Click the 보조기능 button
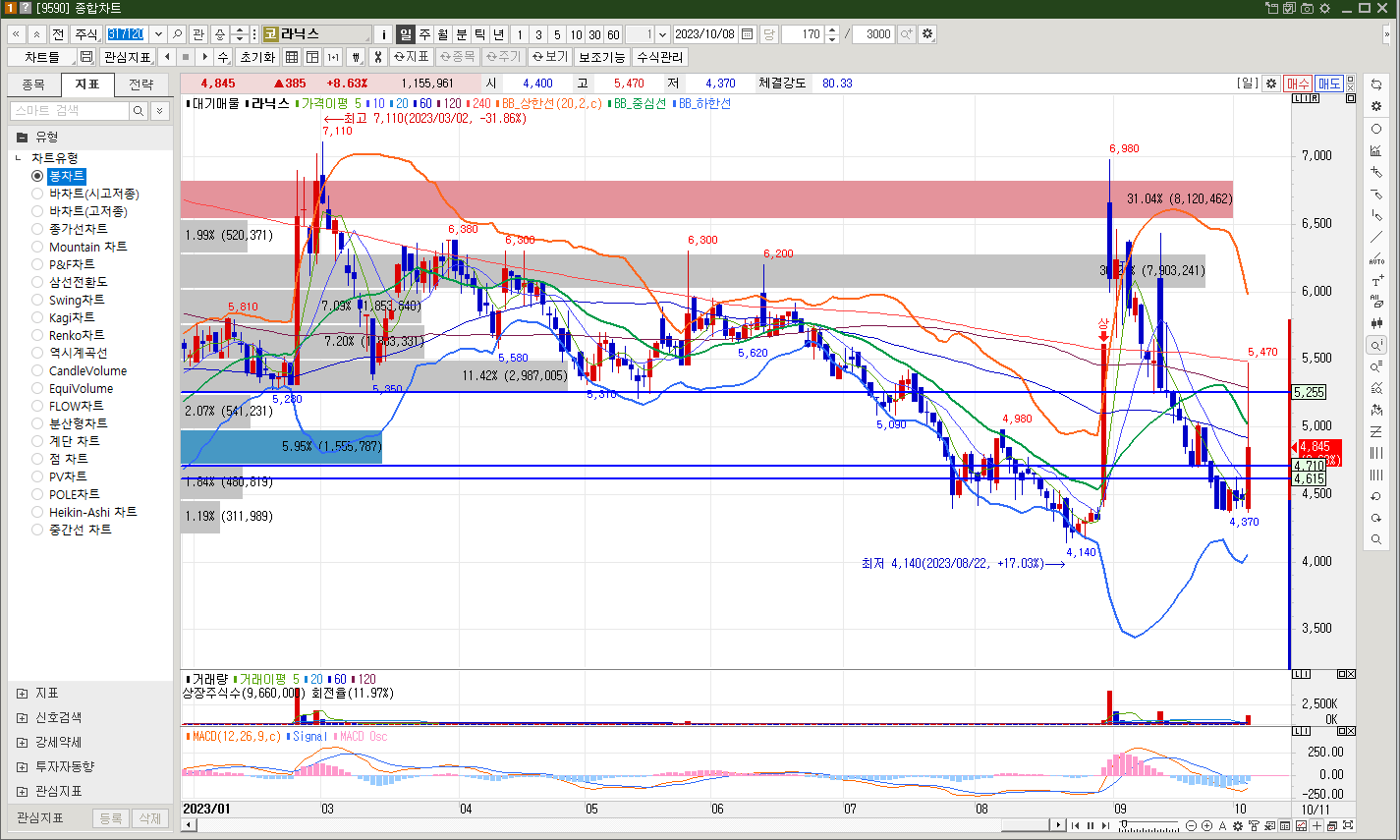 [x=602, y=57]
